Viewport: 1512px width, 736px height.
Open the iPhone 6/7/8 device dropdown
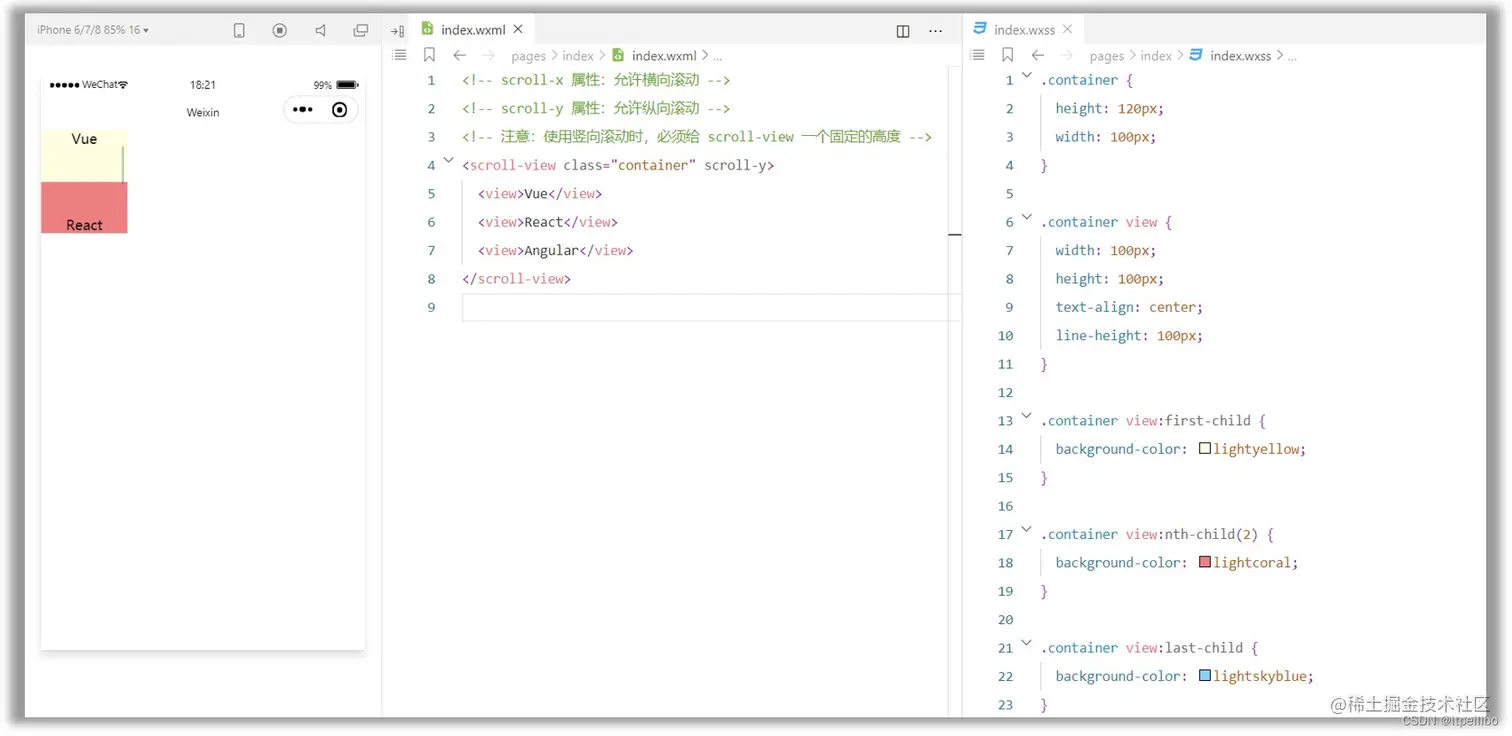point(93,30)
